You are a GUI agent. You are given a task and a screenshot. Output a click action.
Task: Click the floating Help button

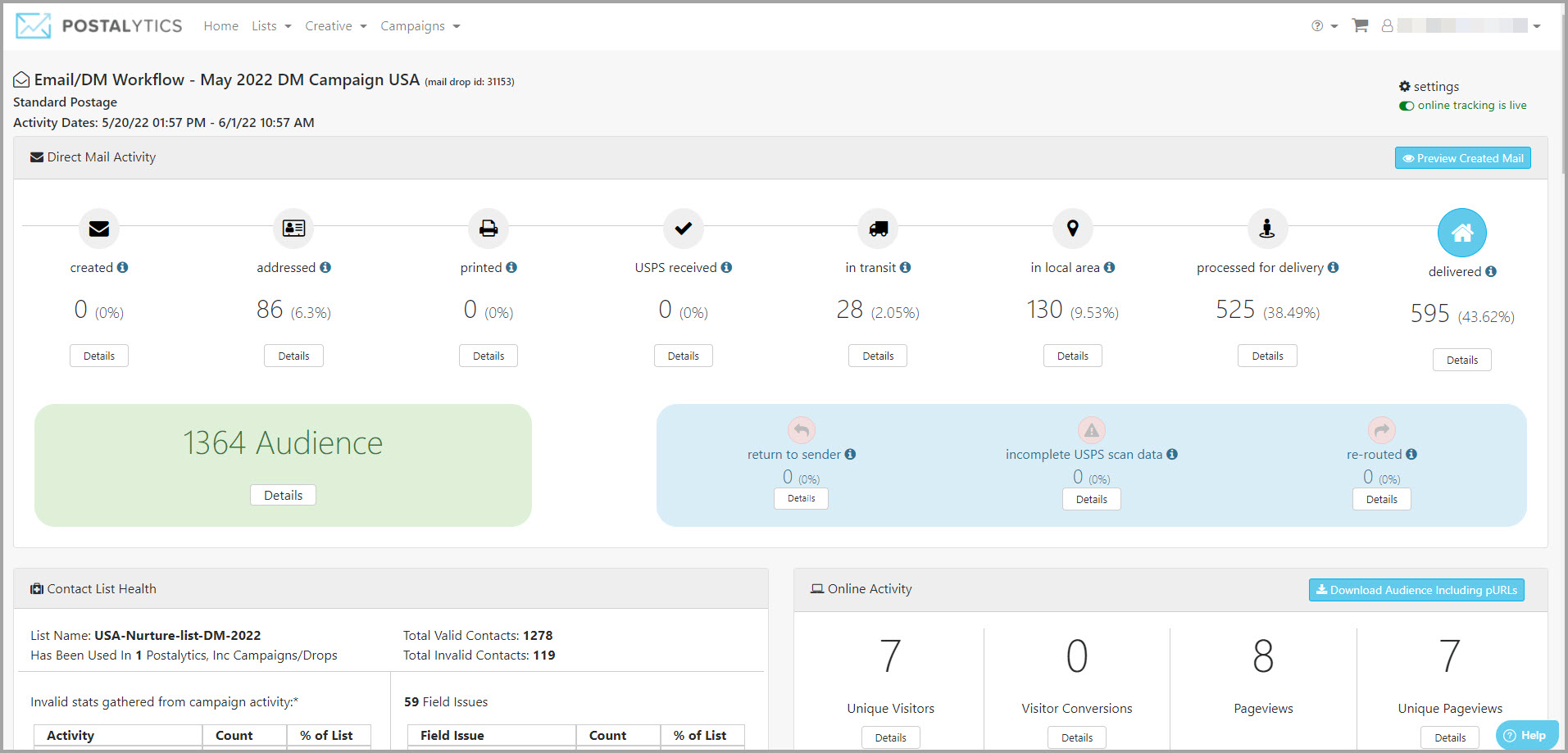coord(1527,735)
